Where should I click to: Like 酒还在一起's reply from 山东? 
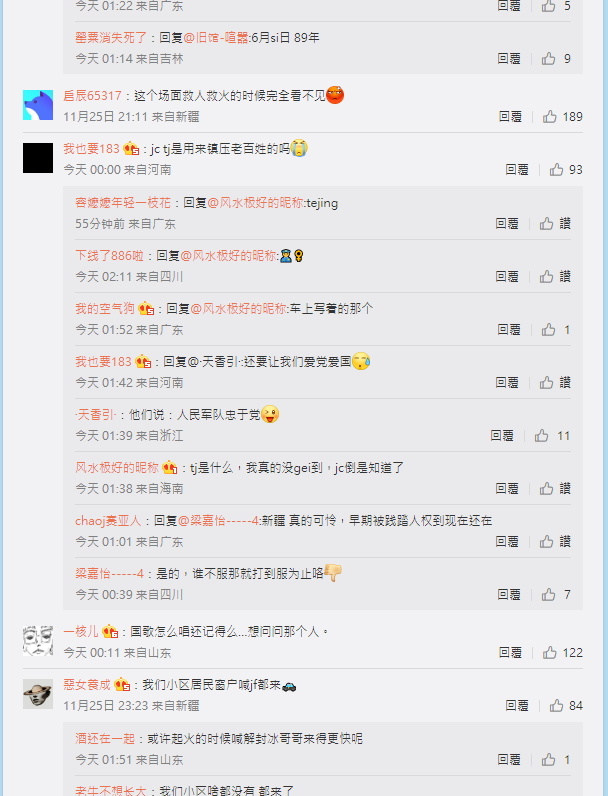[x=548, y=759]
